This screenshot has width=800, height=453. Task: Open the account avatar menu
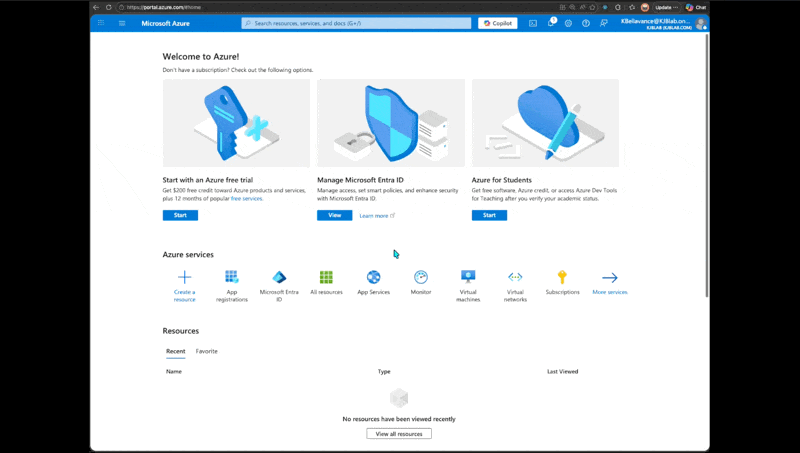coord(701,23)
